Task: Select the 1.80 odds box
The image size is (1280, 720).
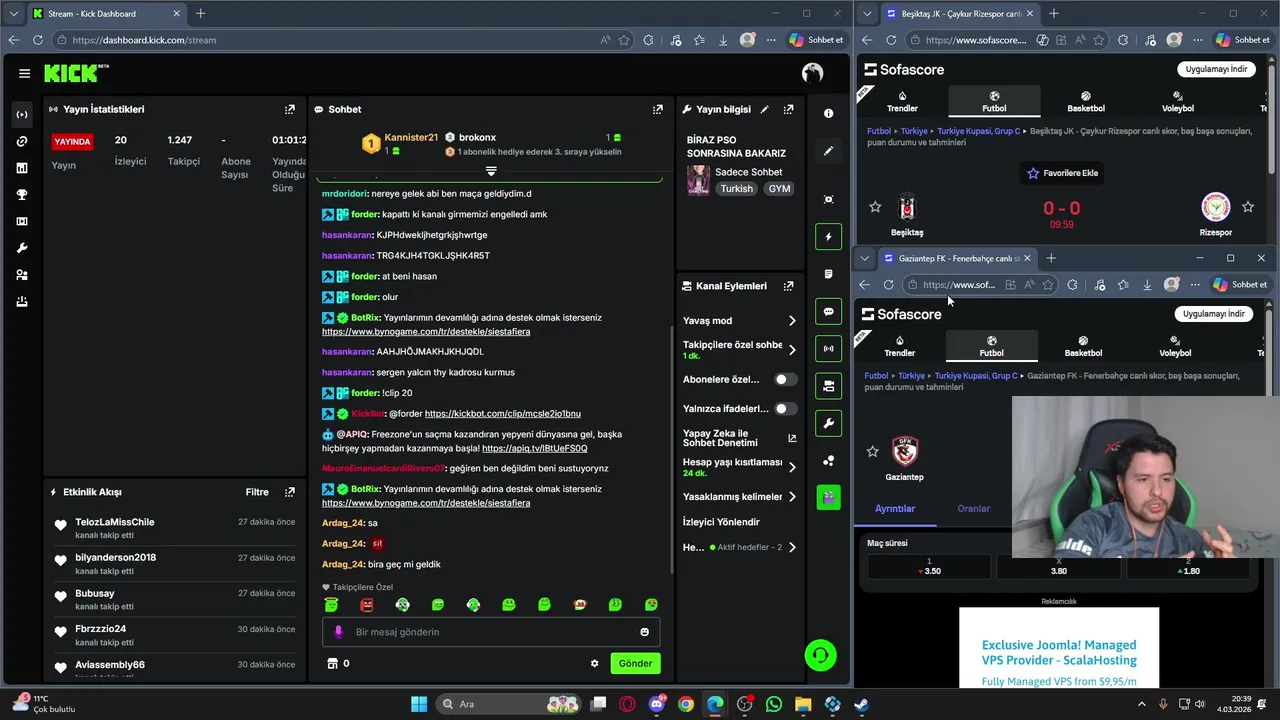Action: (1188, 567)
